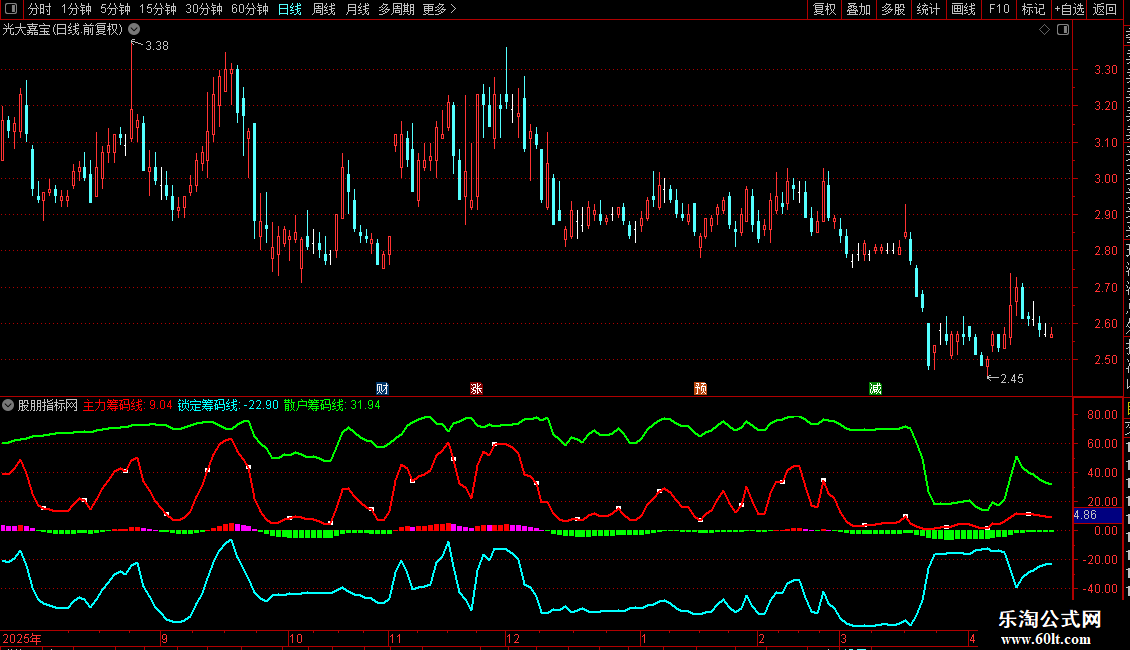Click the 3.00 price axis label
Image resolution: width=1130 pixels, height=650 pixels.
point(1105,179)
